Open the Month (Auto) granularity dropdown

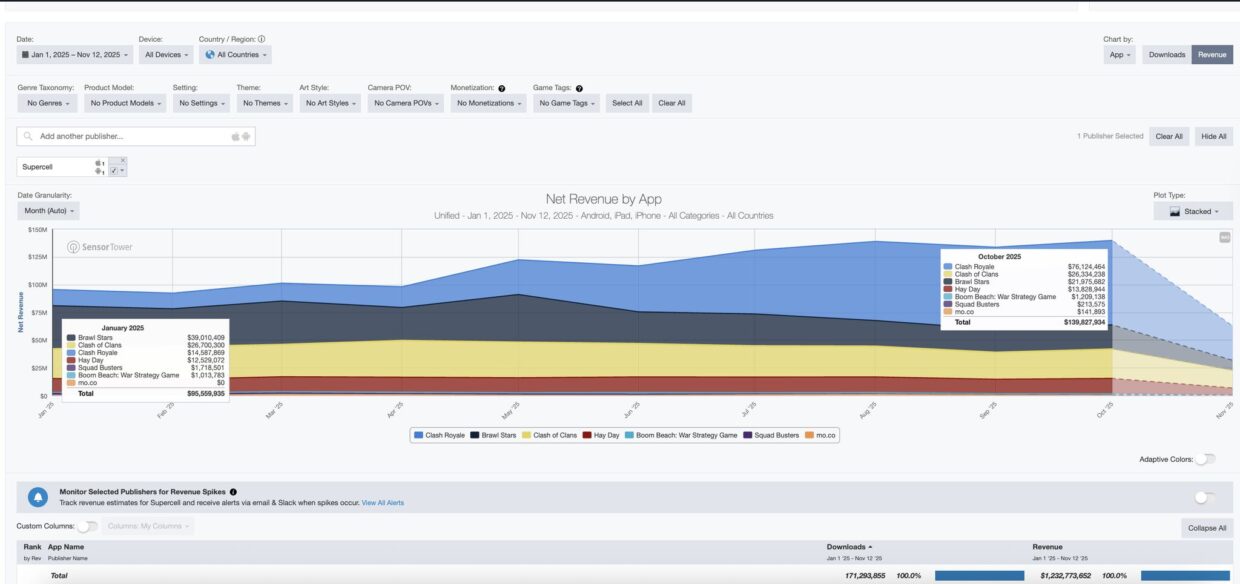[48, 211]
